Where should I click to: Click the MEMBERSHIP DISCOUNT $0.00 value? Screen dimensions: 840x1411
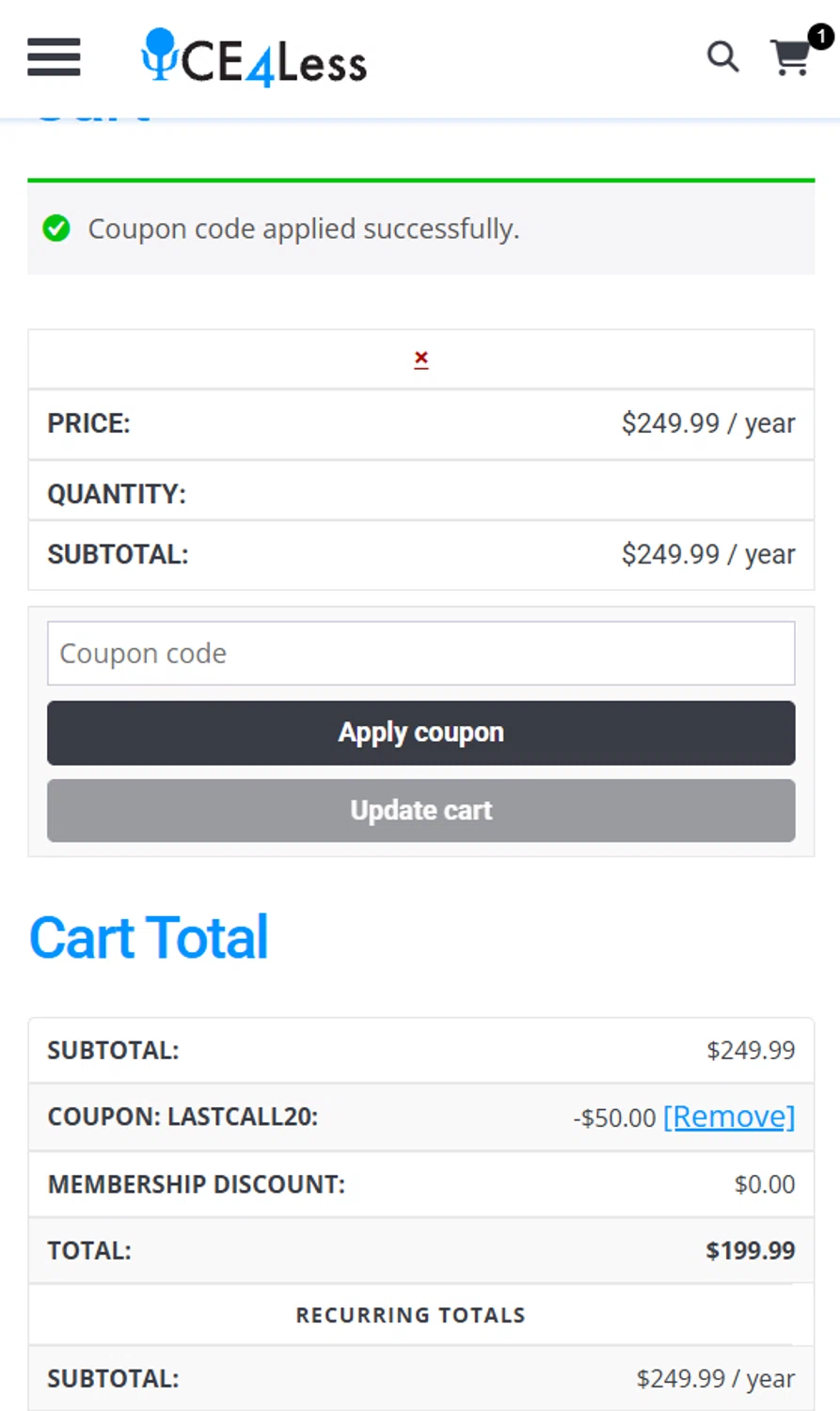coord(764,1184)
